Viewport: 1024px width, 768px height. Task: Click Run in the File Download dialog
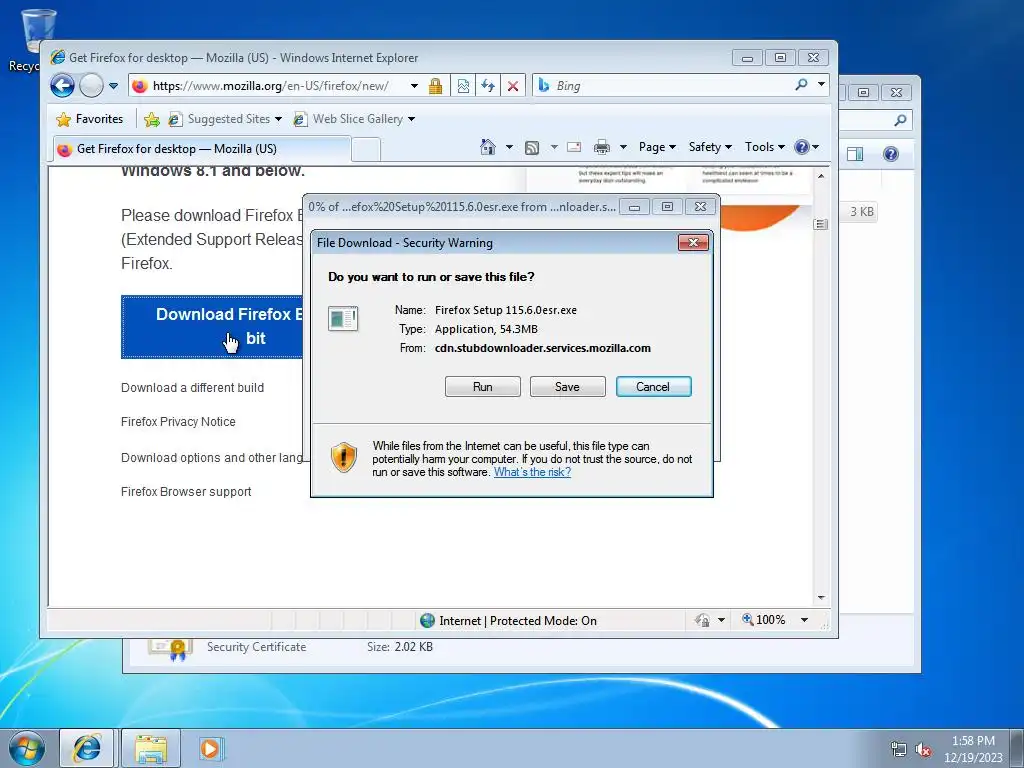(483, 387)
